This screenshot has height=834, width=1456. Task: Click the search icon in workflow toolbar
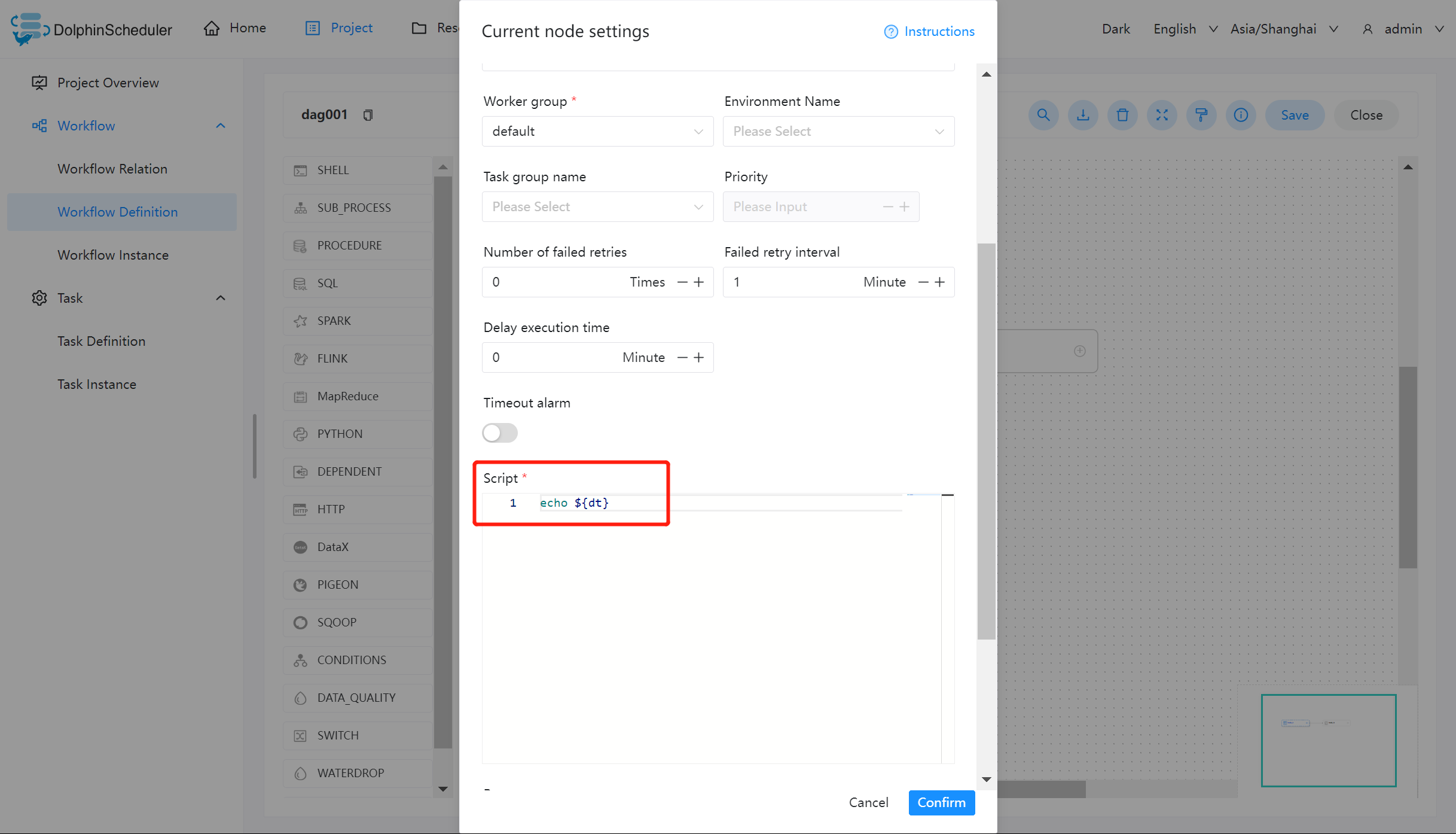click(x=1043, y=115)
